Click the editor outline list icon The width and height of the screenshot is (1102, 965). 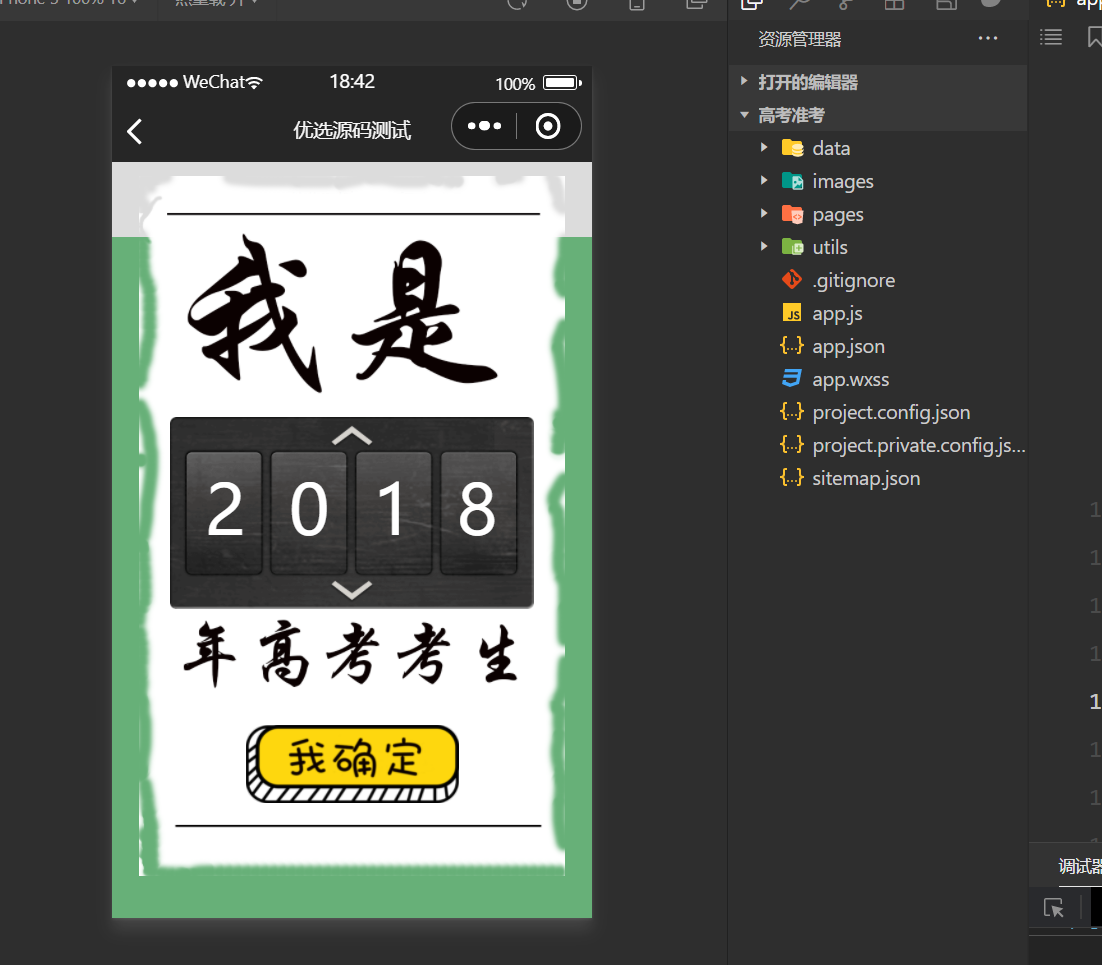tap(1051, 37)
